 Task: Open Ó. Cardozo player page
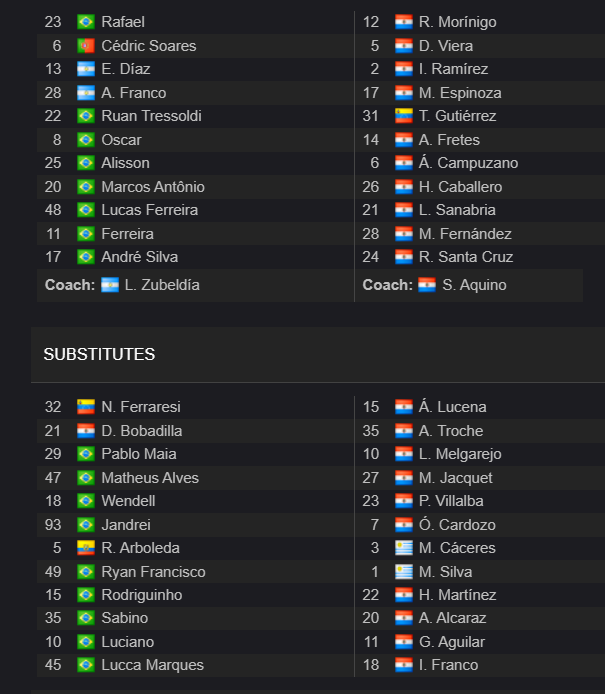click(x=457, y=524)
